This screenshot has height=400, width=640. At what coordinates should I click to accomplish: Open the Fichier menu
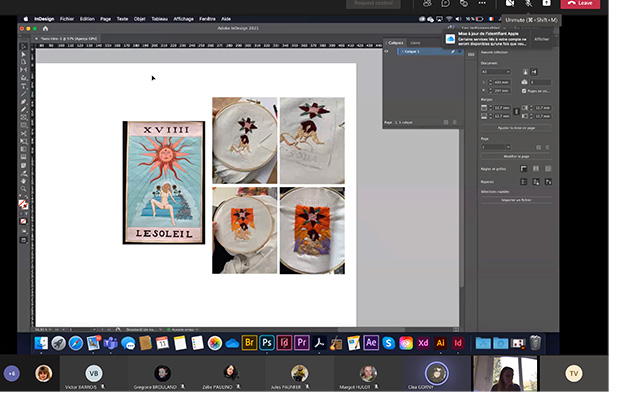[x=67, y=19]
